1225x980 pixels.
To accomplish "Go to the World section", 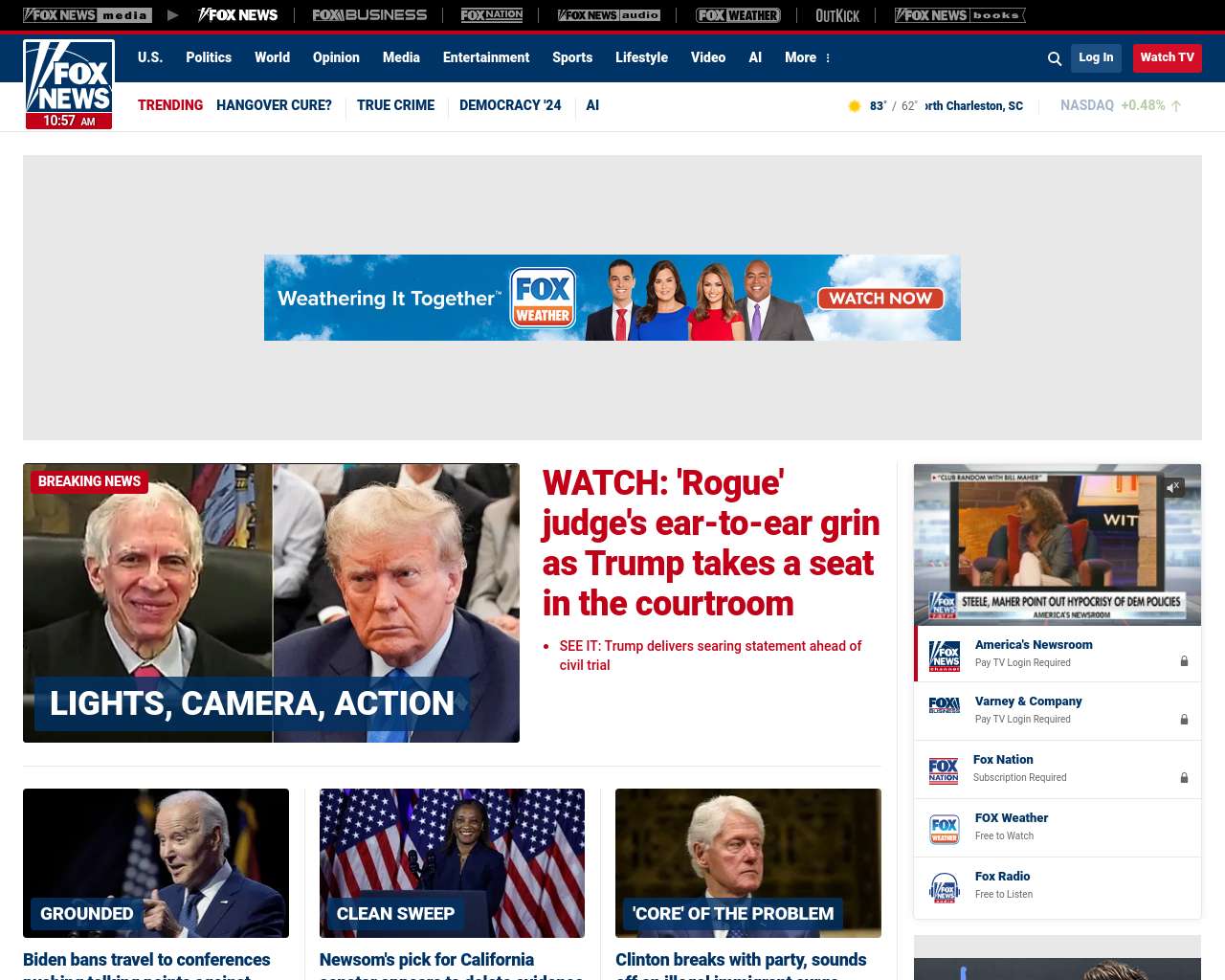I will (272, 57).
